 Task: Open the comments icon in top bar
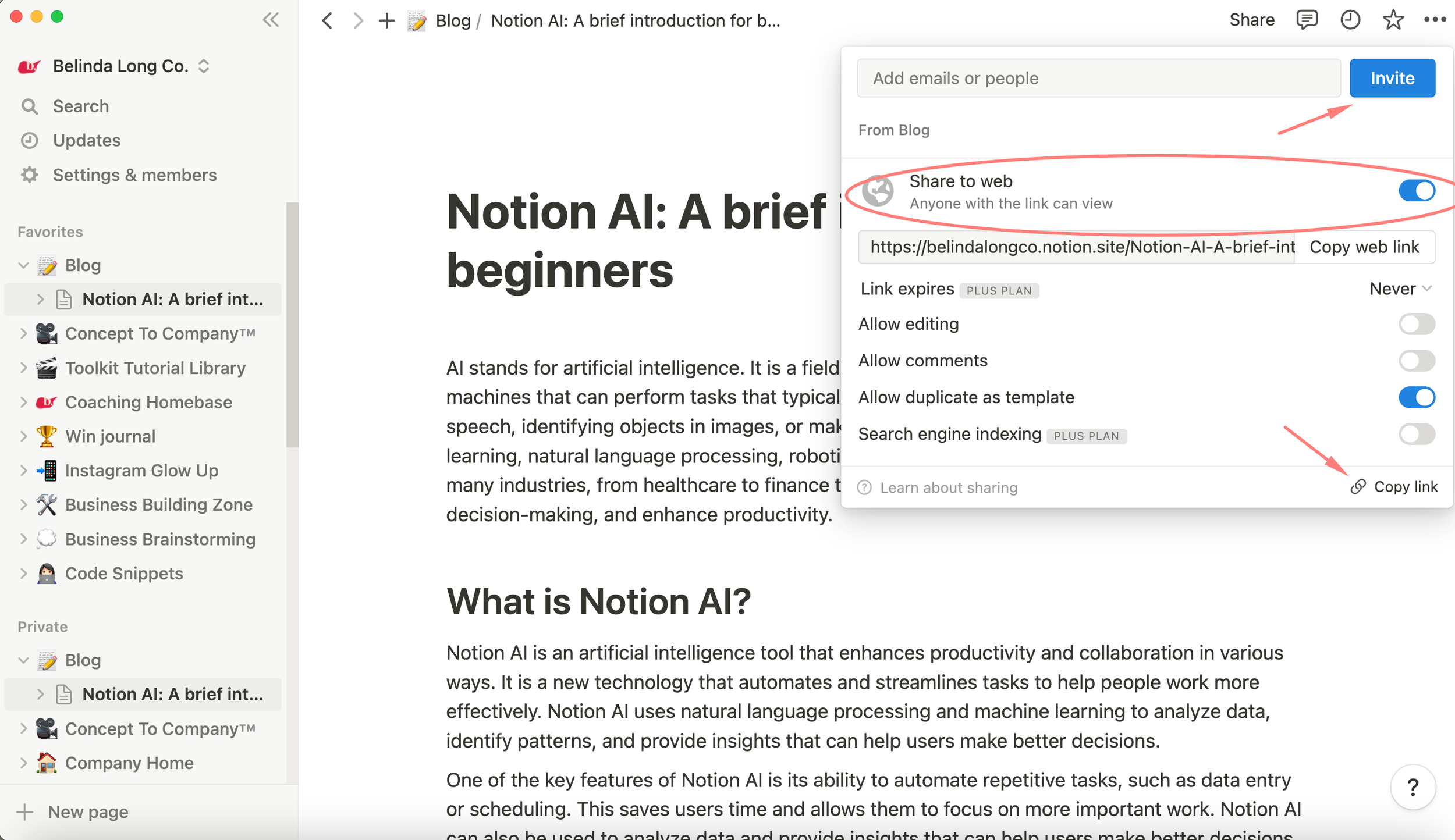(1307, 20)
